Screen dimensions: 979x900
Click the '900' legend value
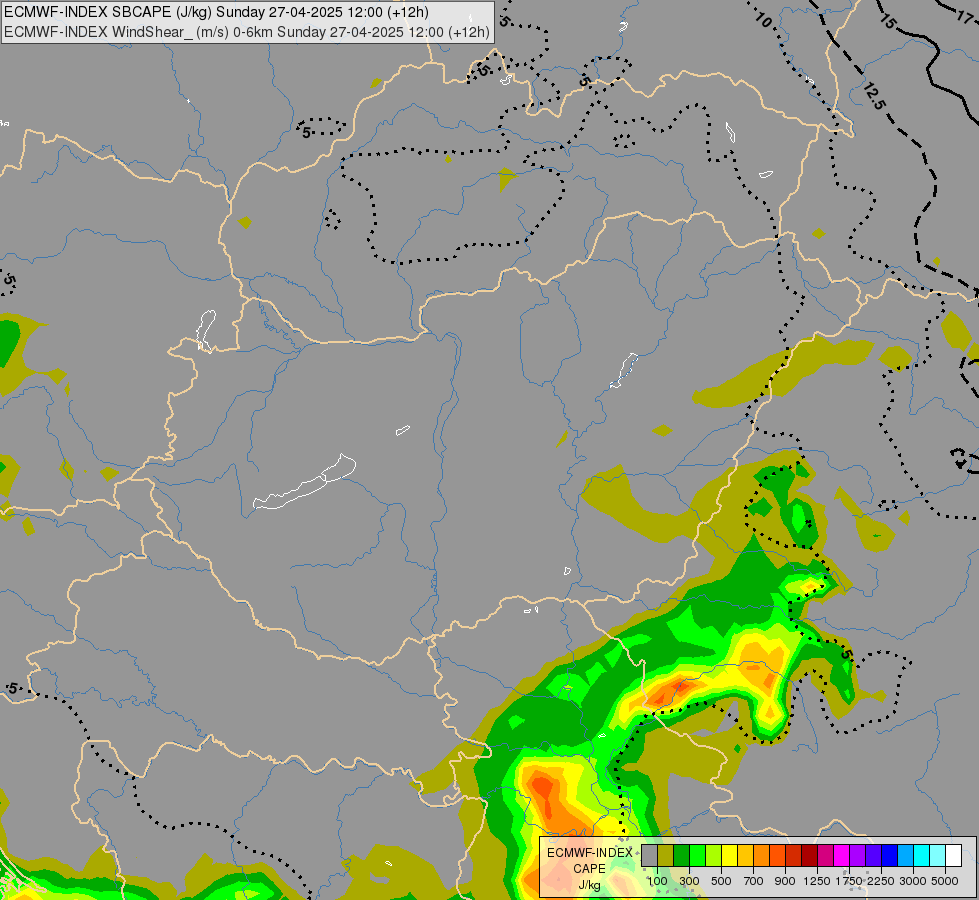(x=785, y=881)
